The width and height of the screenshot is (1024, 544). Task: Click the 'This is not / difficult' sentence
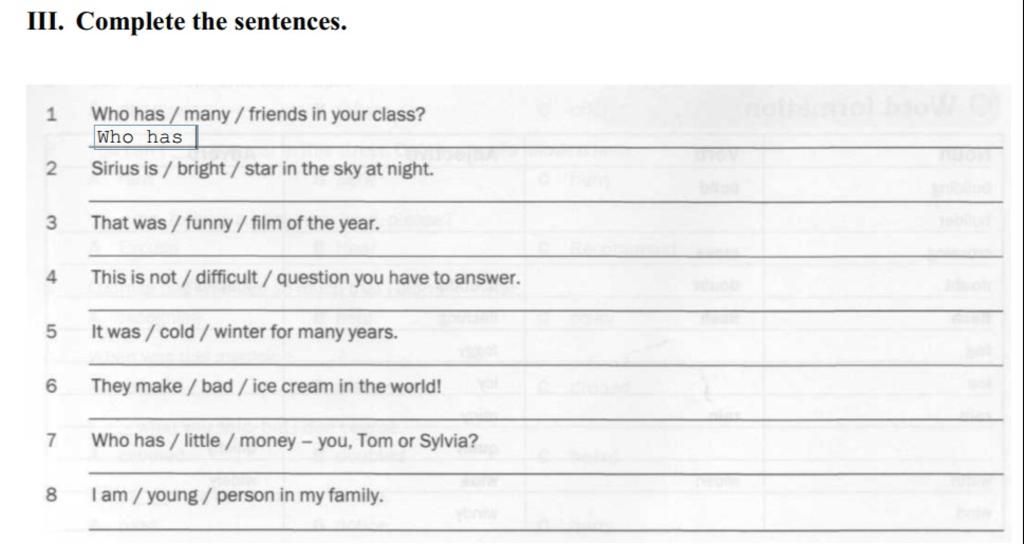[306, 278]
